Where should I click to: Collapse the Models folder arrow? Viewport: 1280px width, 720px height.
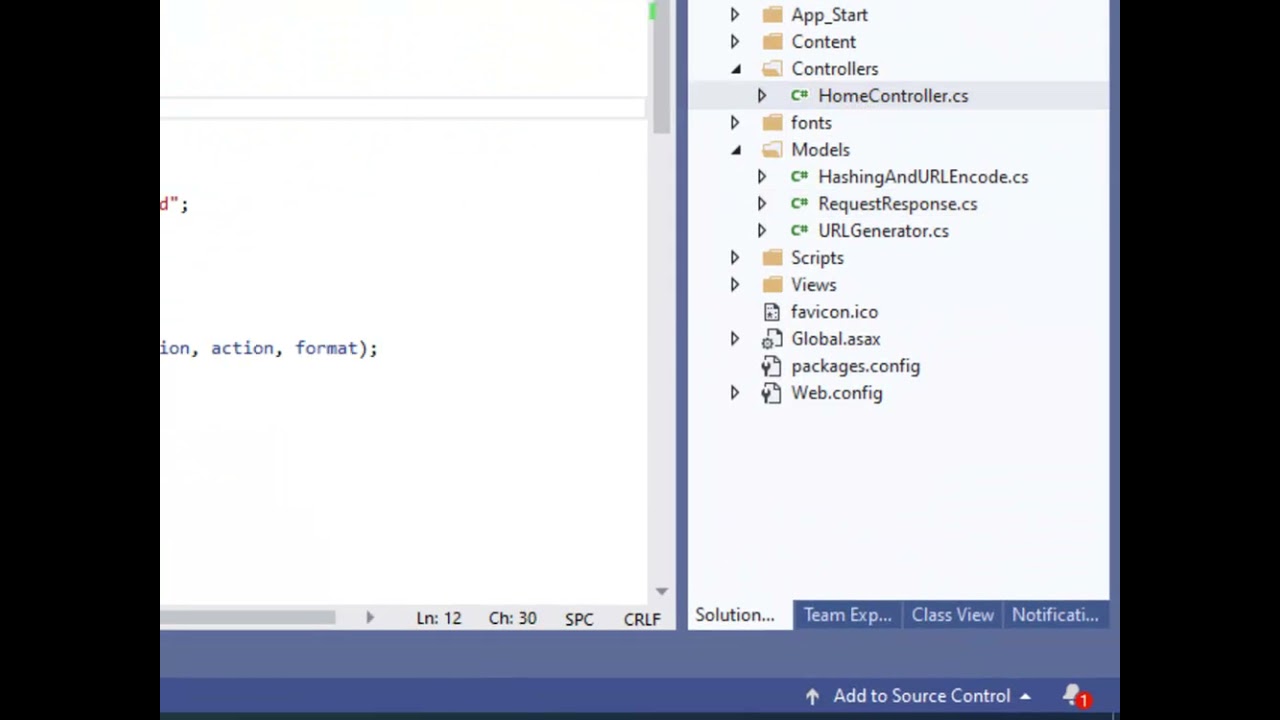coord(736,150)
